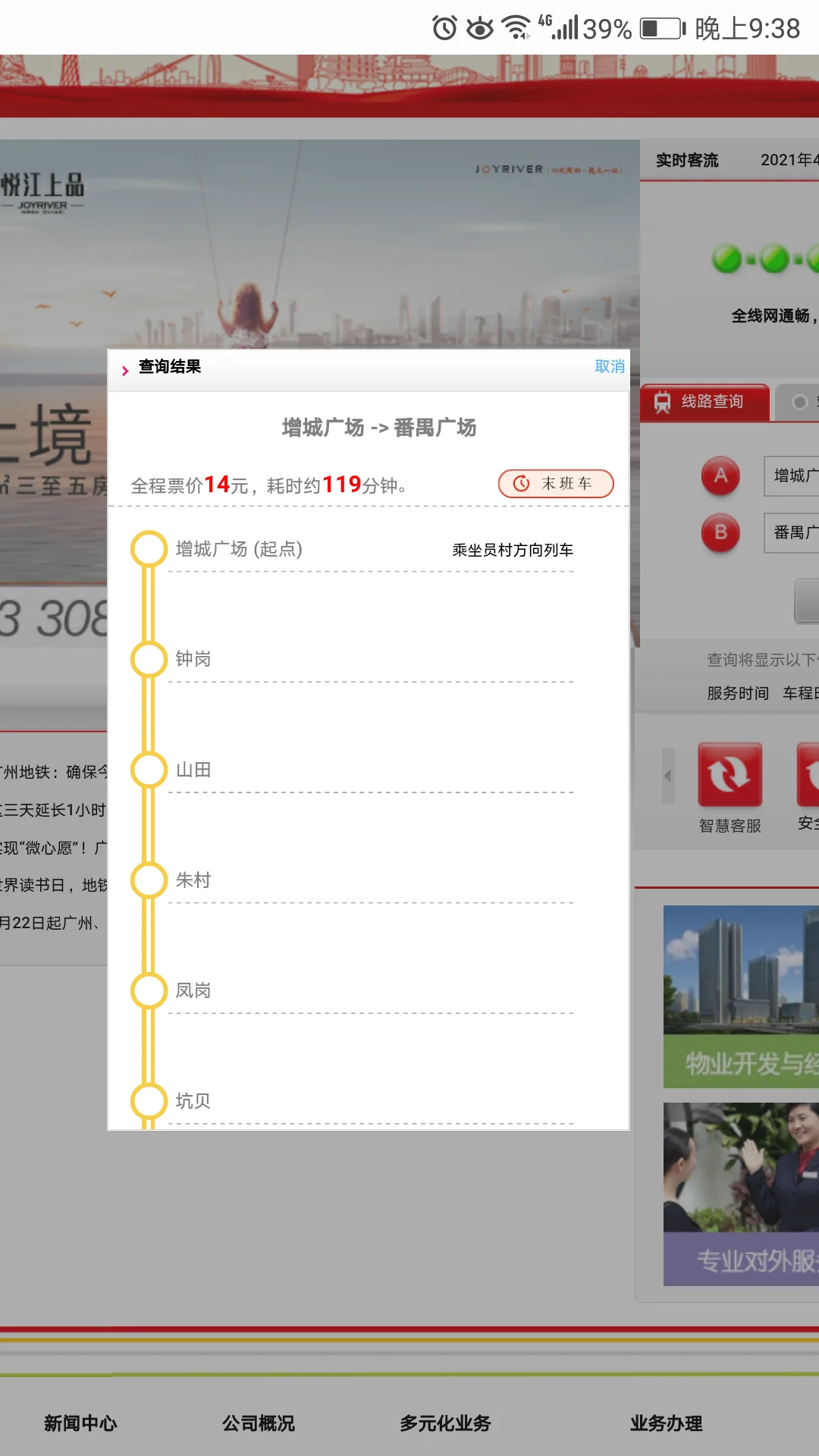
Task: Click the second green passenger-flow status dot
Action: pos(773,259)
